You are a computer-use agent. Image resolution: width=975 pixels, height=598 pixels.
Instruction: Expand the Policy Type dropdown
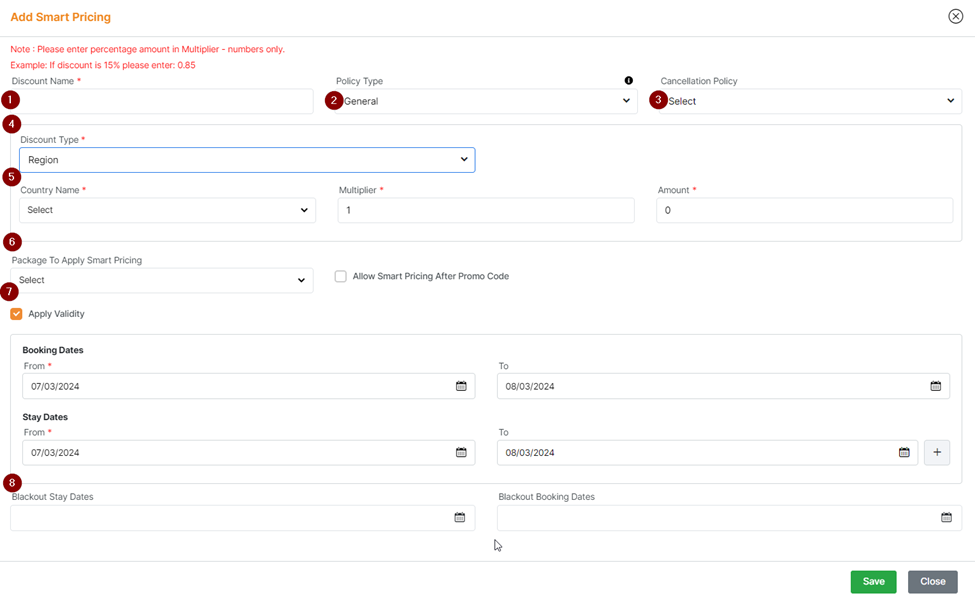click(x=486, y=101)
